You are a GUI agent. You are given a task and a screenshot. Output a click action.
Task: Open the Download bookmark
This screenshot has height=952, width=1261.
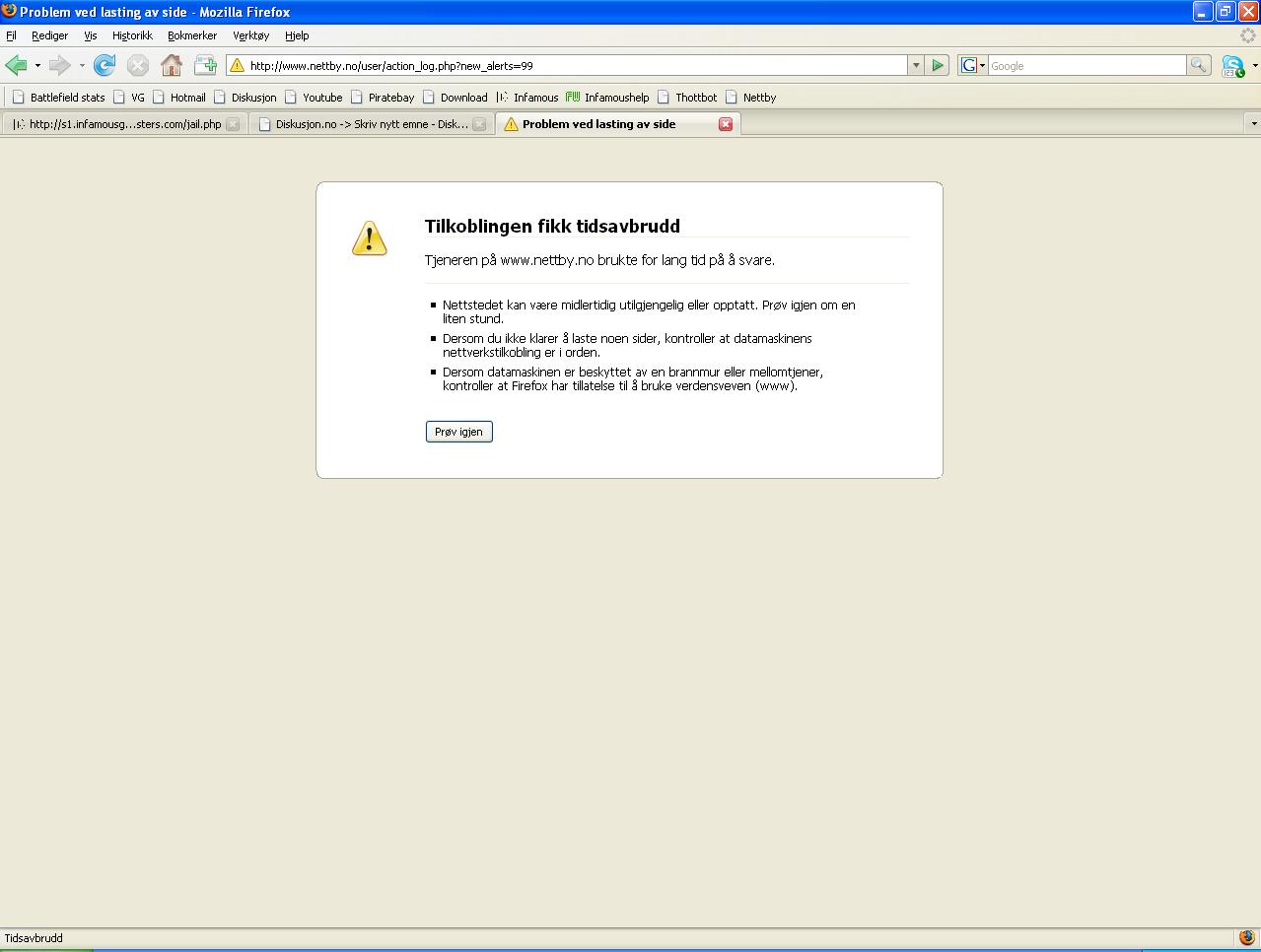(x=455, y=98)
